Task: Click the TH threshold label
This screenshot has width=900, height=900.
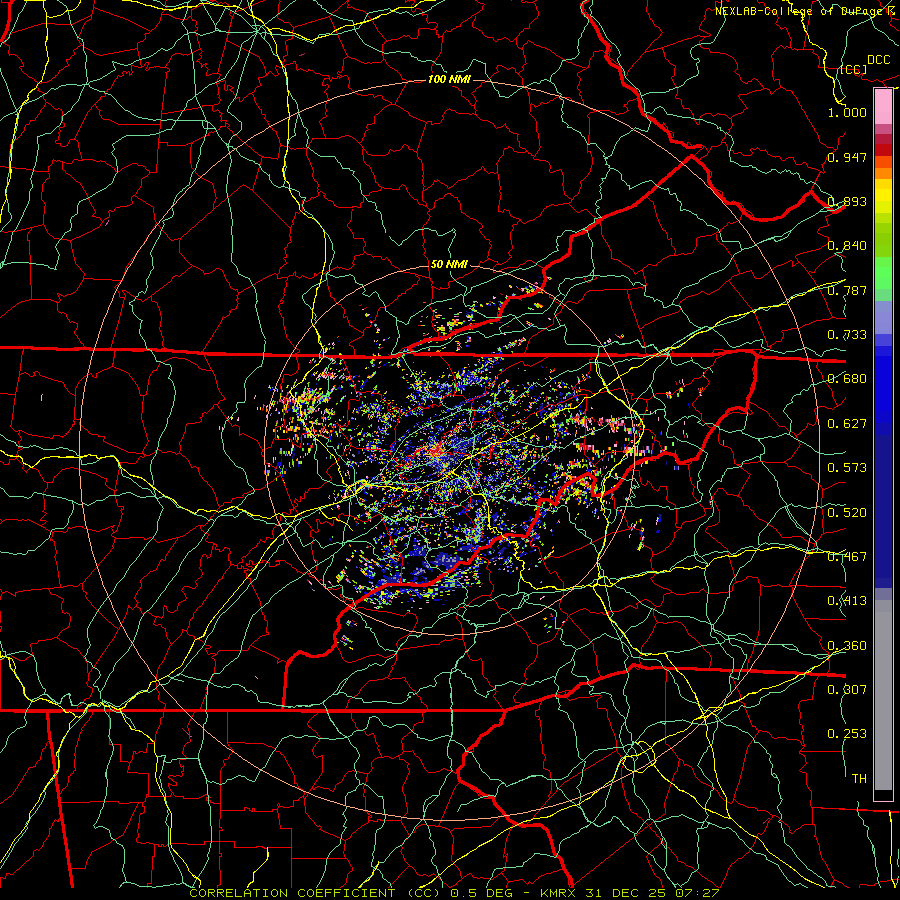Action: tap(859, 779)
